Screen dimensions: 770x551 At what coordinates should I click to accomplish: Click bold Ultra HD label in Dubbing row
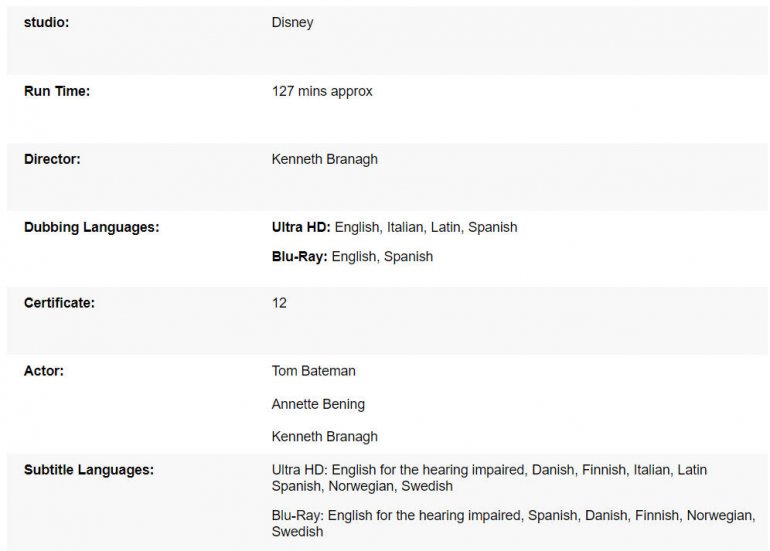tap(300, 227)
